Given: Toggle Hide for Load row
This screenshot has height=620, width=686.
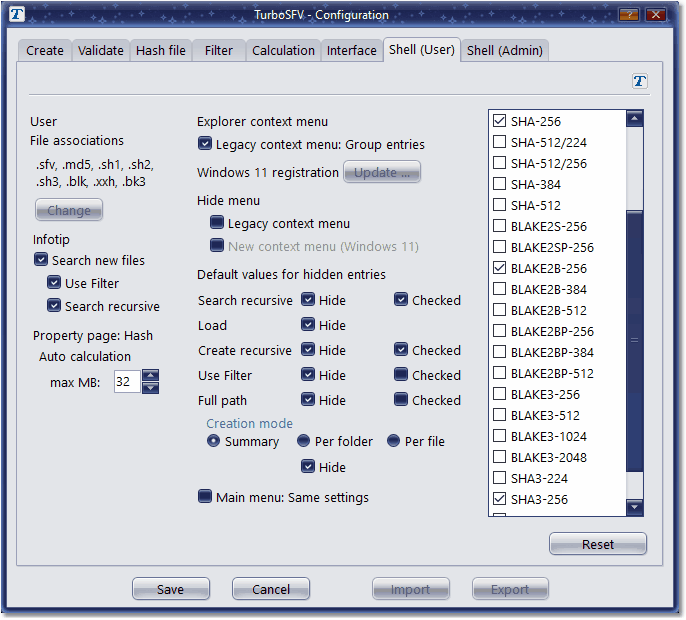Looking at the screenshot, I should point(308,325).
